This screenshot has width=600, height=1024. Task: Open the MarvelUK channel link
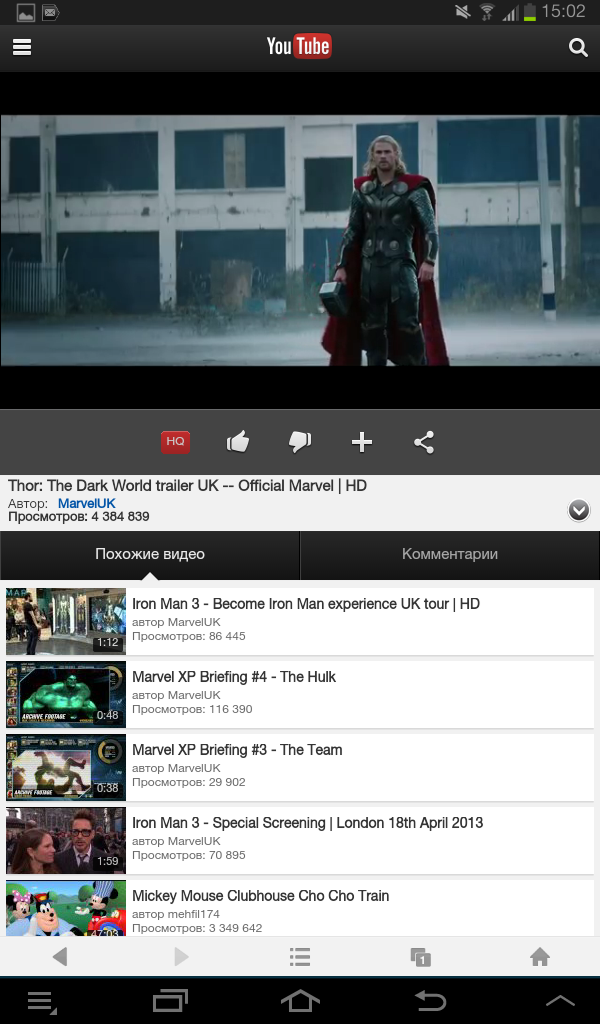pos(86,503)
